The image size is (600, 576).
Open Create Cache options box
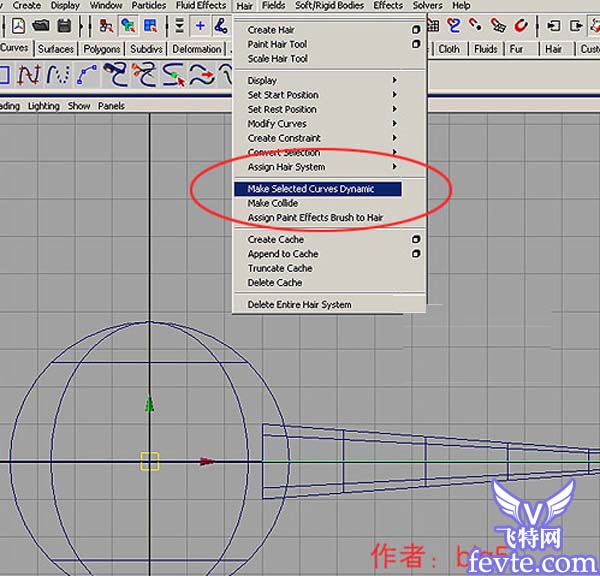pyautogui.click(x=416, y=239)
